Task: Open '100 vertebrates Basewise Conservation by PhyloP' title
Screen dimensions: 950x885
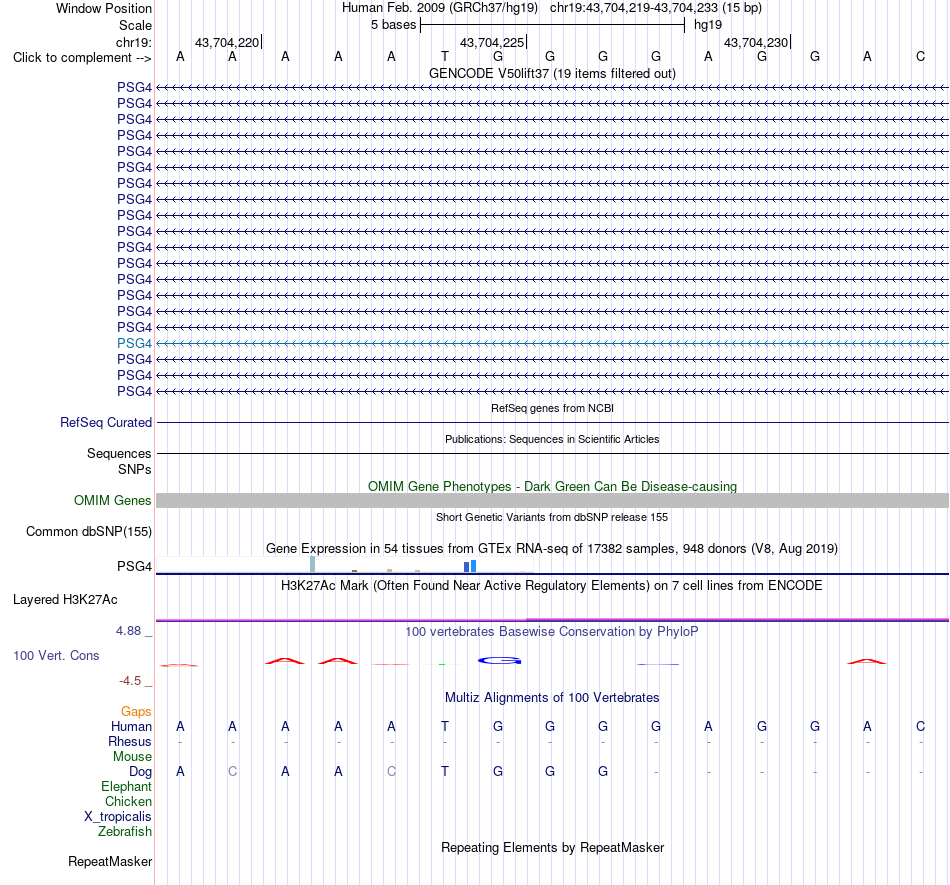Action: (x=552, y=632)
